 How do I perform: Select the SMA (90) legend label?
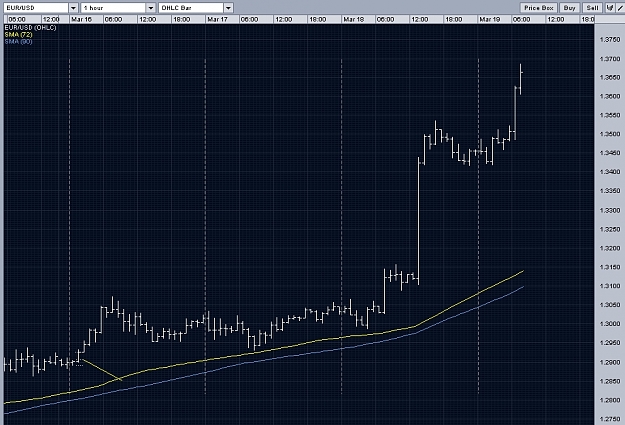click(x=18, y=41)
